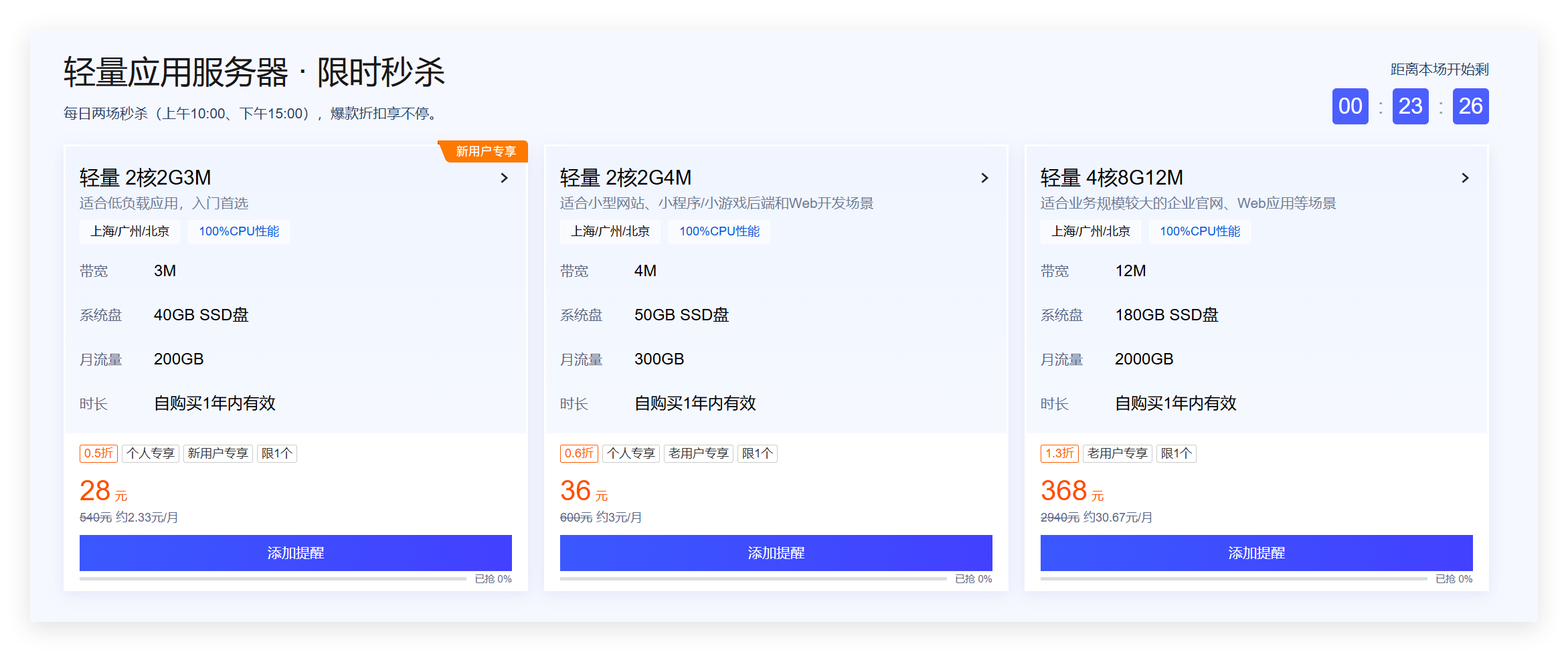
Task: Click 个人专享 tag on the 36元 card
Action: [631, 453]
